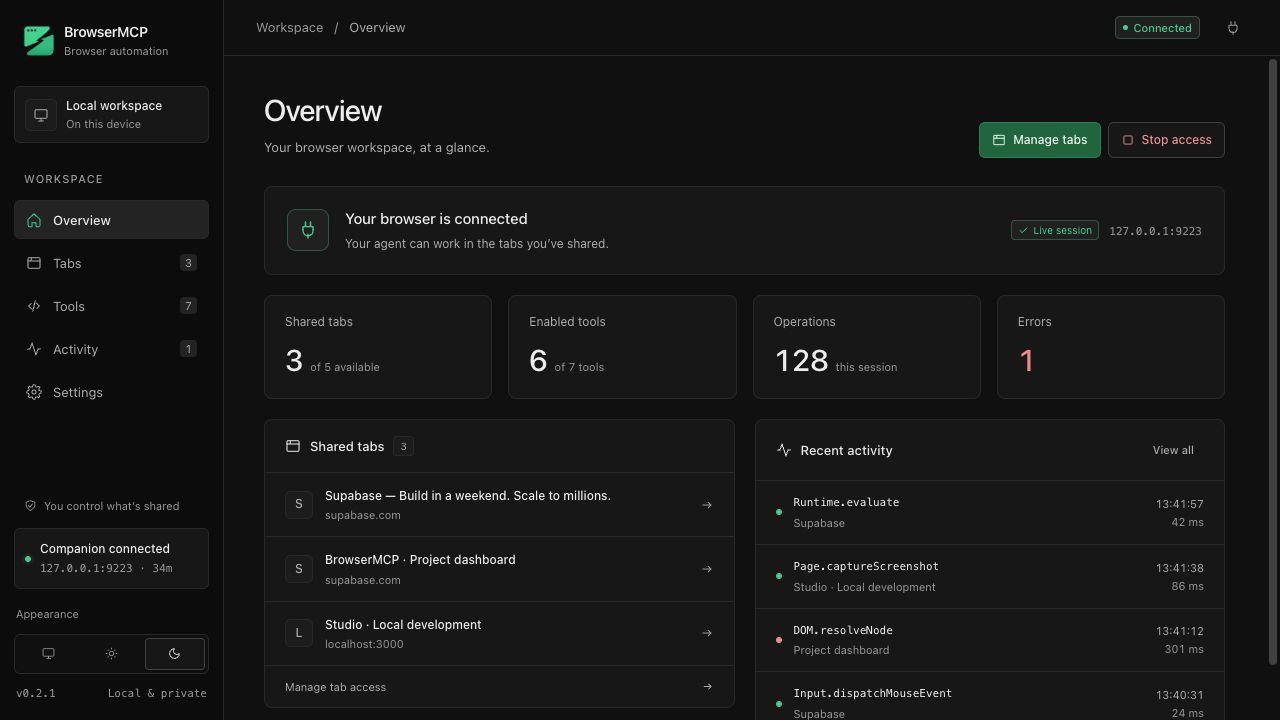
Task: Open arrow for Supabase Build in a weekend tab
Action: tap(707, 505)
